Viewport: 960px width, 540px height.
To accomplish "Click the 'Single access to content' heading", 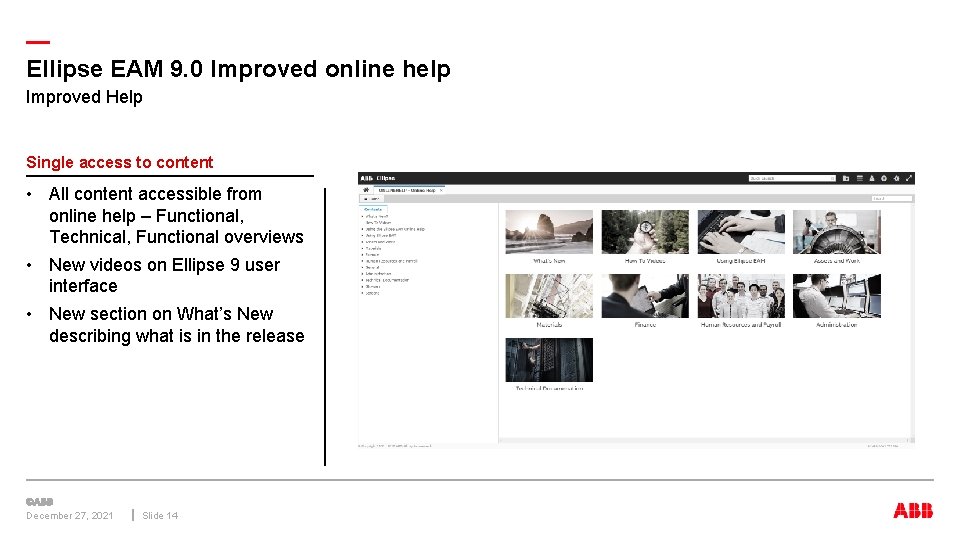I will tap(119, 162).
